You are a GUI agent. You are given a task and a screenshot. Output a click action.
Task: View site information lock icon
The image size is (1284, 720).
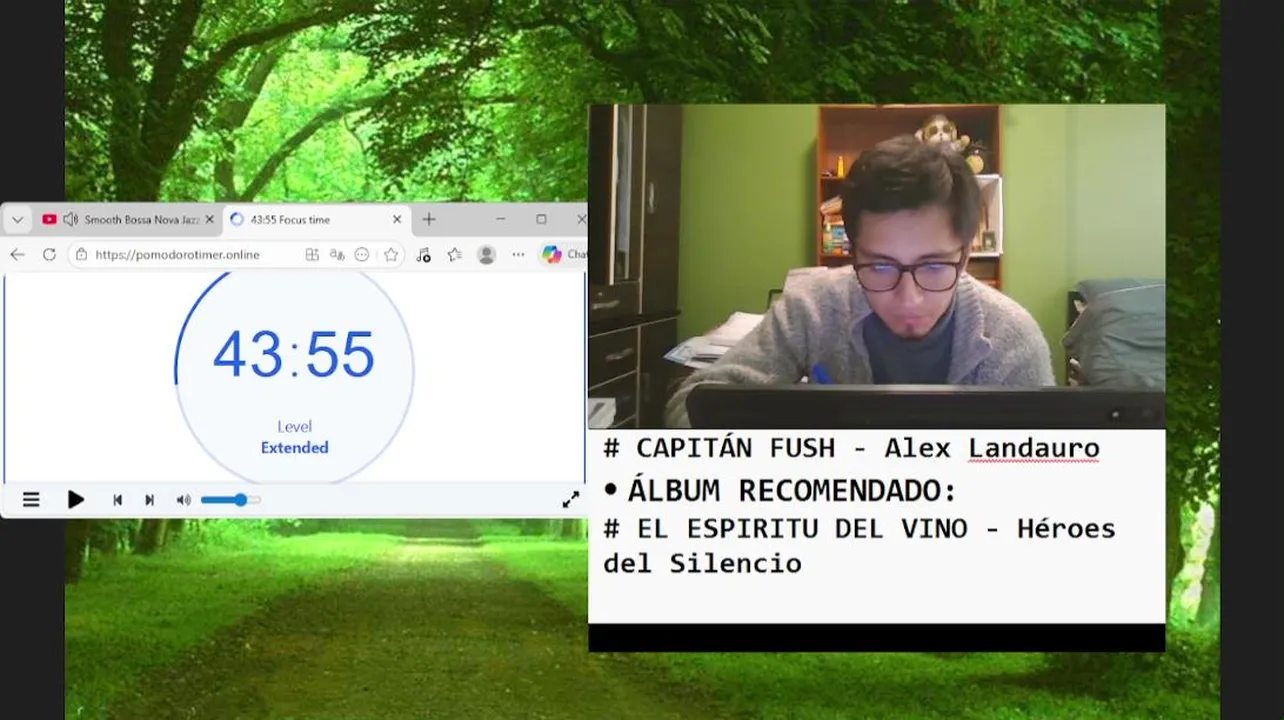pos(82,255)
